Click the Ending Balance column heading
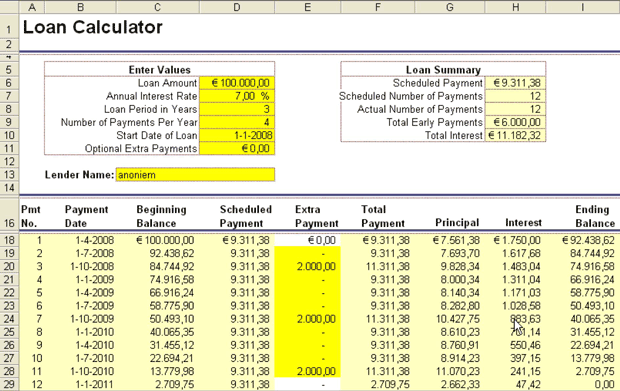The width and height of the screenshot is (620, 391). 595,216
